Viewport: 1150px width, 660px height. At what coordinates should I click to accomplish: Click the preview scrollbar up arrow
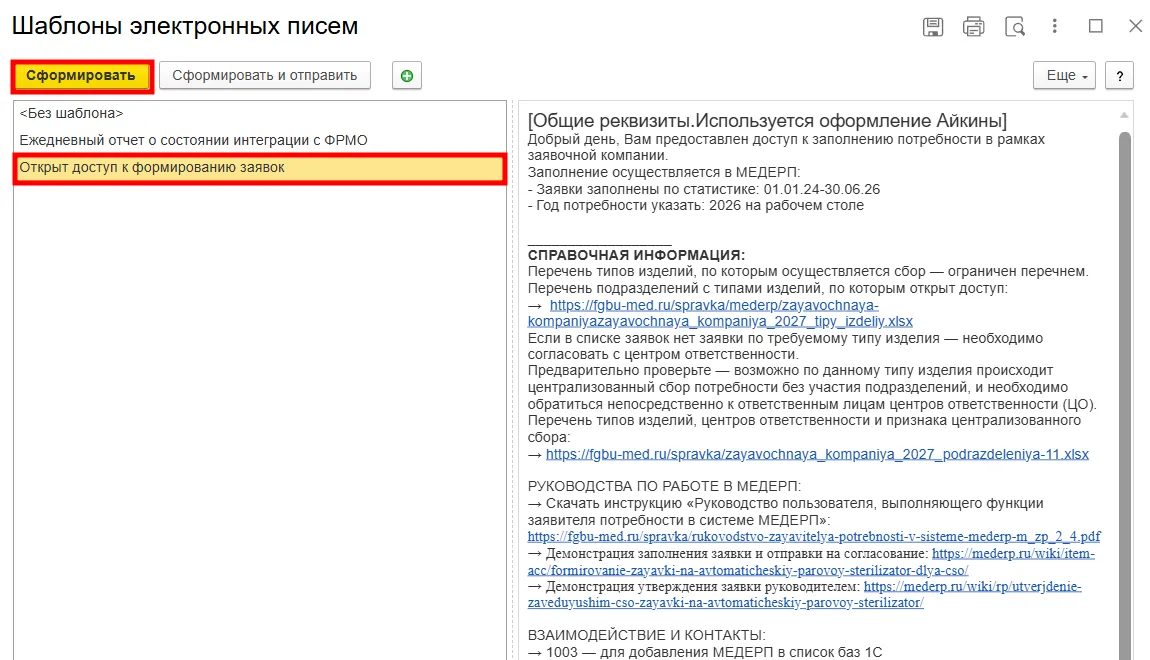click(x=1124, y=115)
